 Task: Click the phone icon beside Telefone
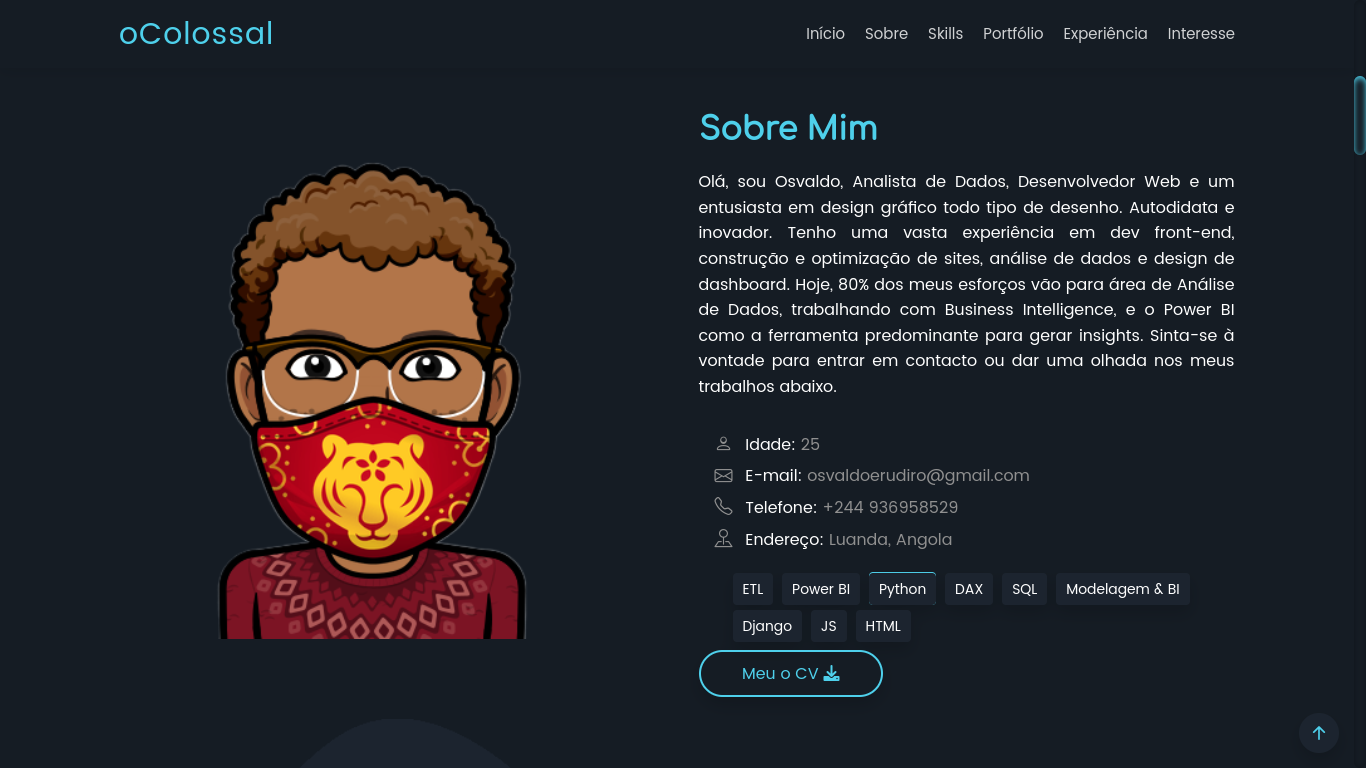click(x=723, y=506)
